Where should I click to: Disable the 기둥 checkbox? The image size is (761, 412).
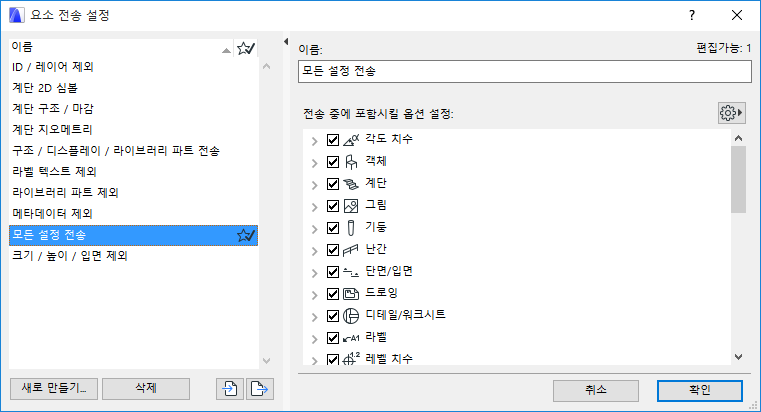(332, 228)
